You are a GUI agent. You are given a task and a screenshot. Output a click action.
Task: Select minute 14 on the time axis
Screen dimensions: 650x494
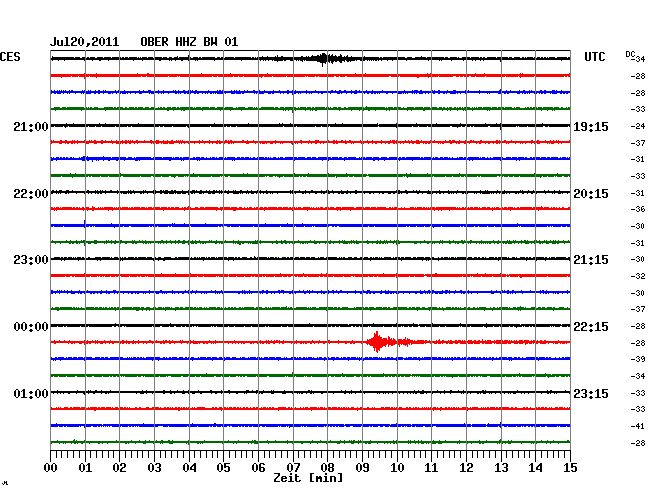click(x=535, y=468)
